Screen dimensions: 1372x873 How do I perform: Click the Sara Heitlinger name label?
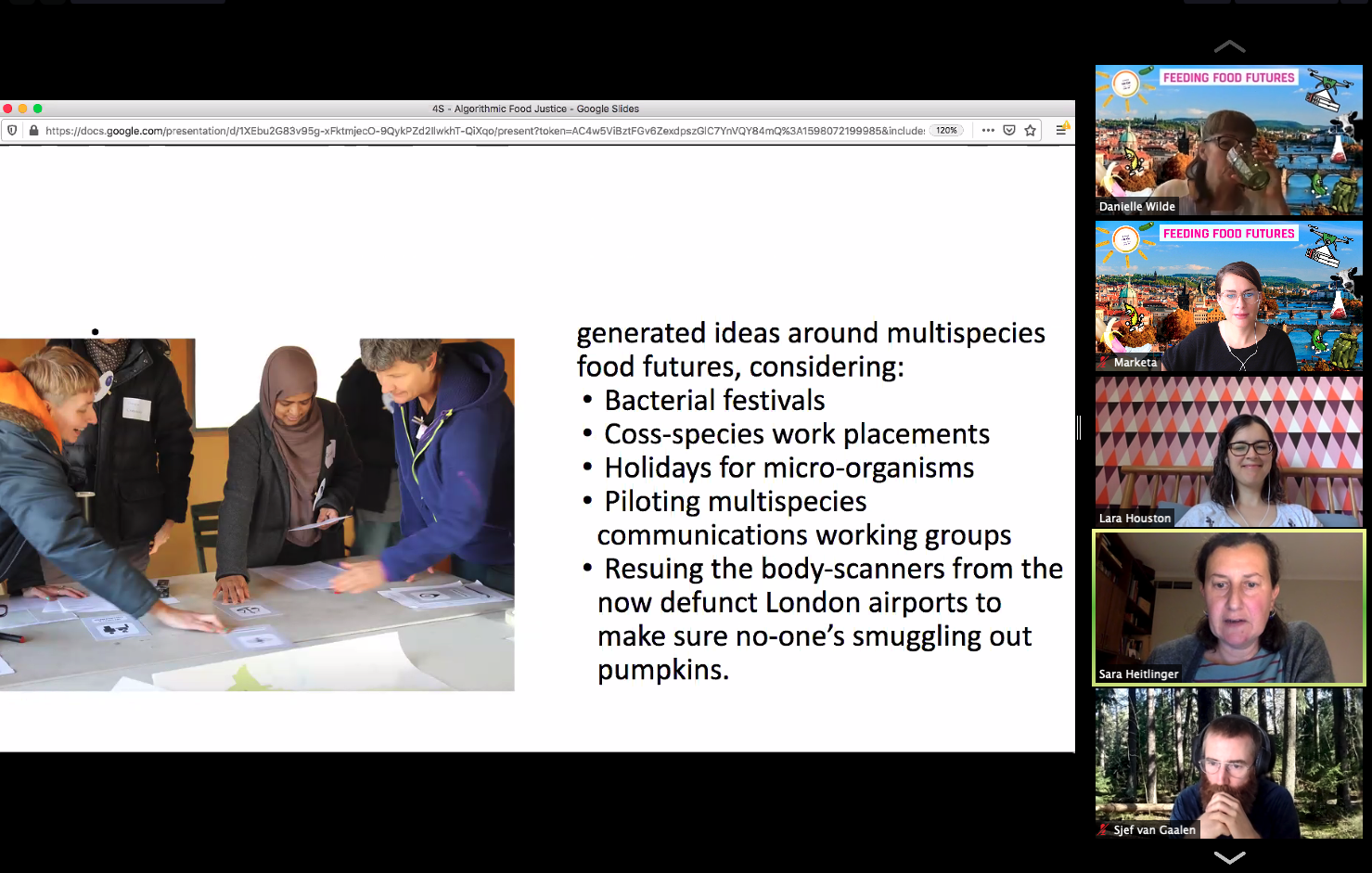(1138, 674)
